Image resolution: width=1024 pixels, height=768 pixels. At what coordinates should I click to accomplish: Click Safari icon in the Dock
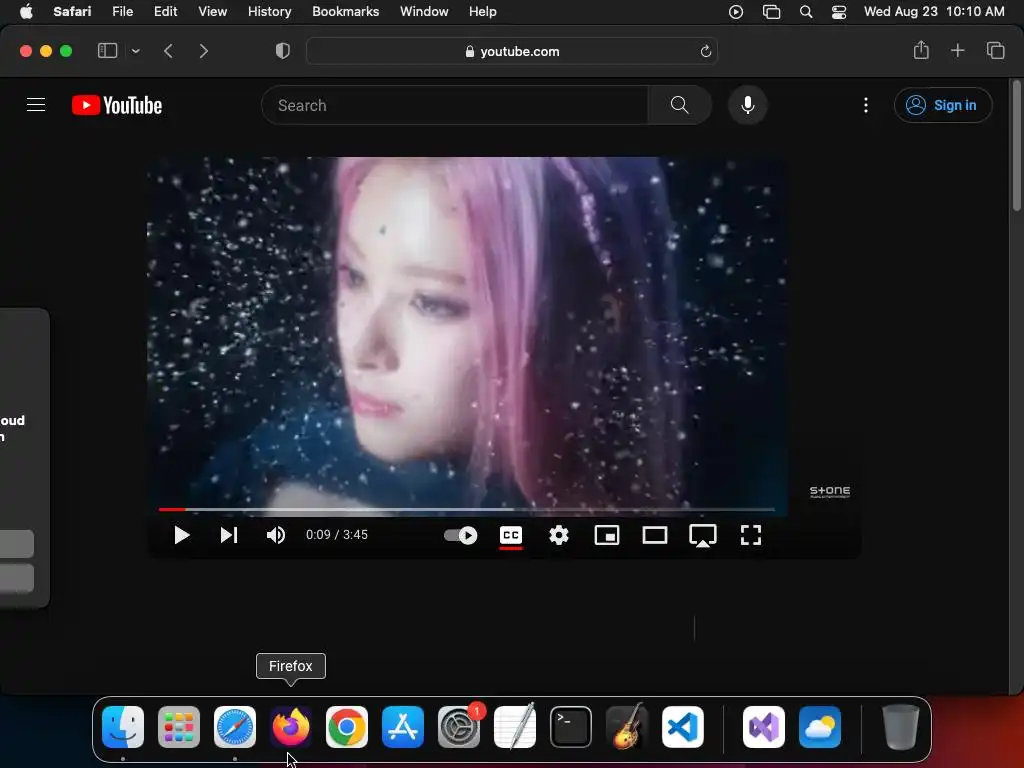(x=235, y=727)
